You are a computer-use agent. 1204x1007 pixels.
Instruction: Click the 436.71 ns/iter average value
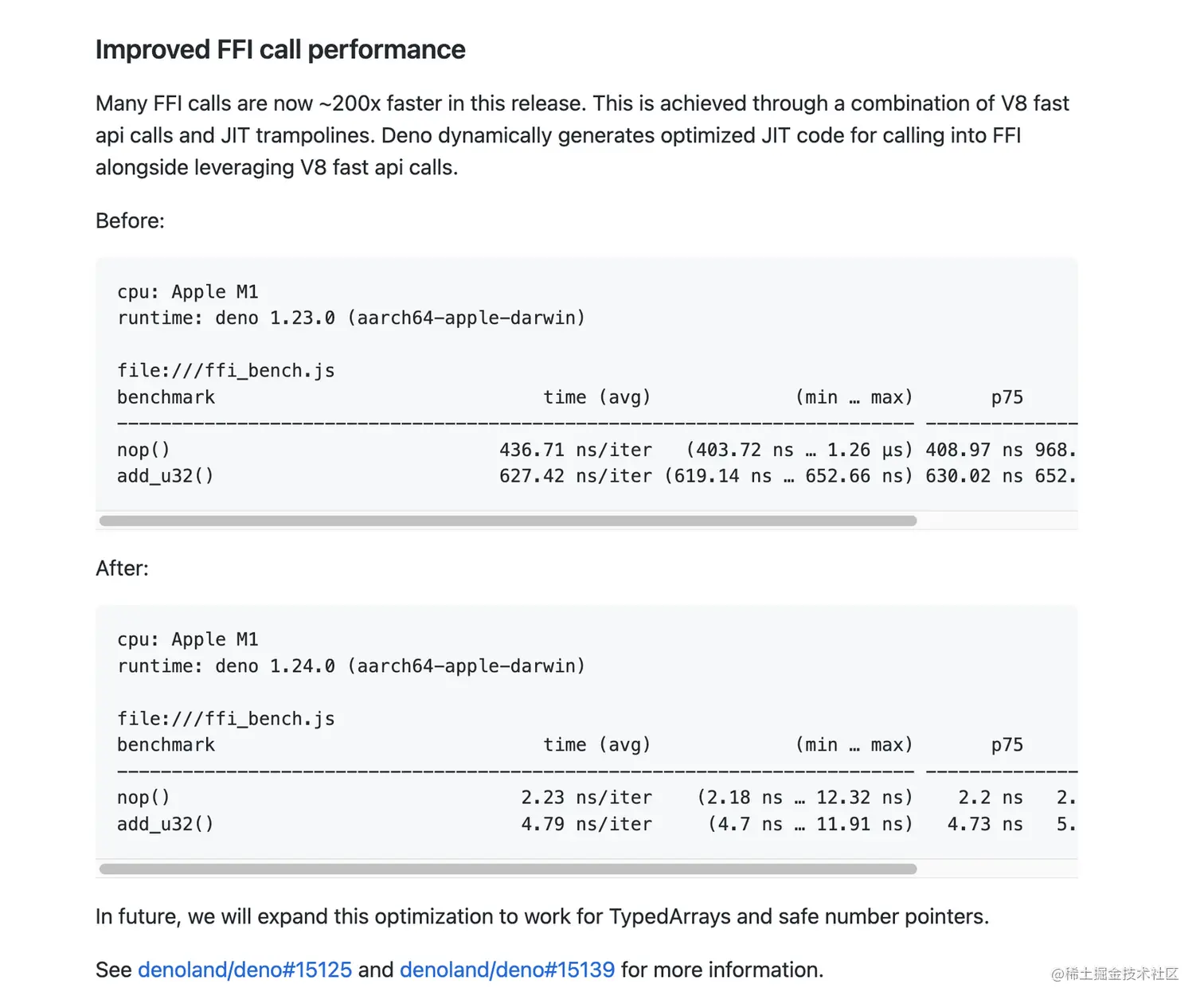[576, 450]
